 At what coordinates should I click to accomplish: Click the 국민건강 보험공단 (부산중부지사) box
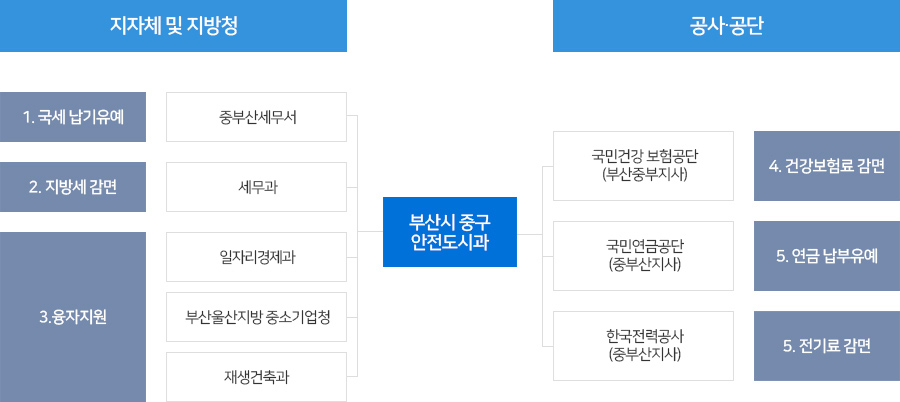click(x=643, y=166)
